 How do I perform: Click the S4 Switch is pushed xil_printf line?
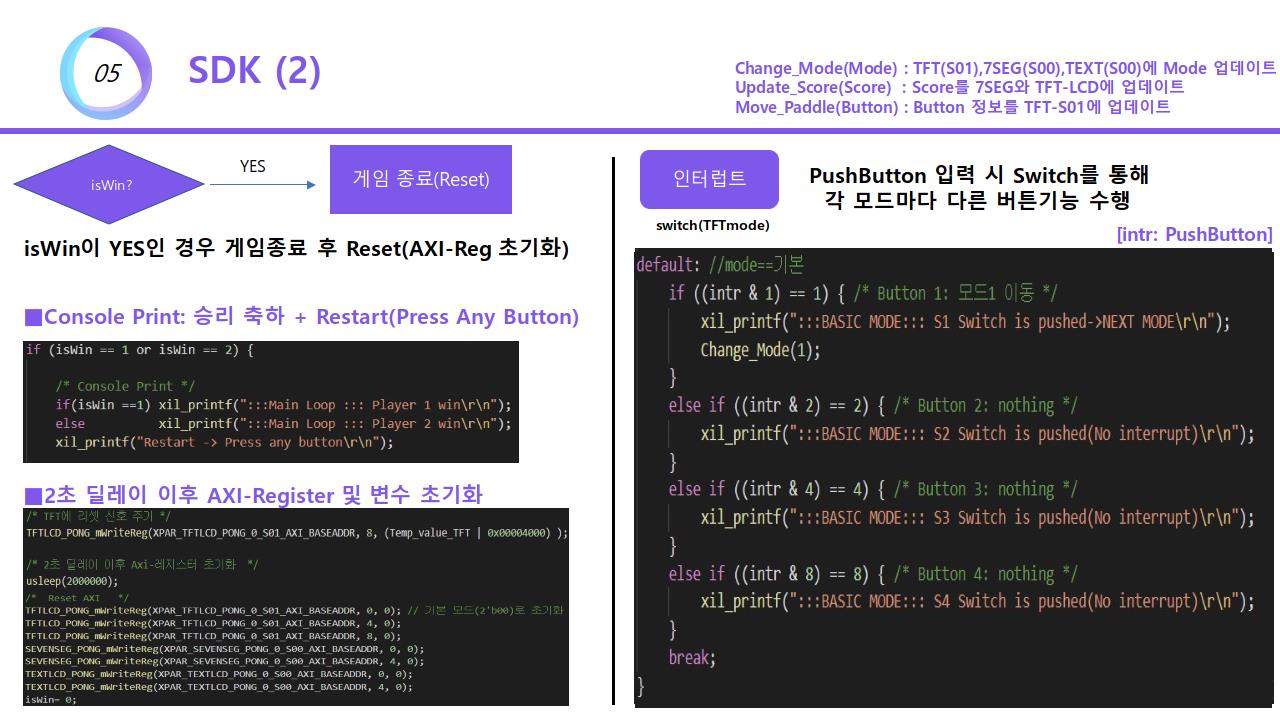(977, 601)
